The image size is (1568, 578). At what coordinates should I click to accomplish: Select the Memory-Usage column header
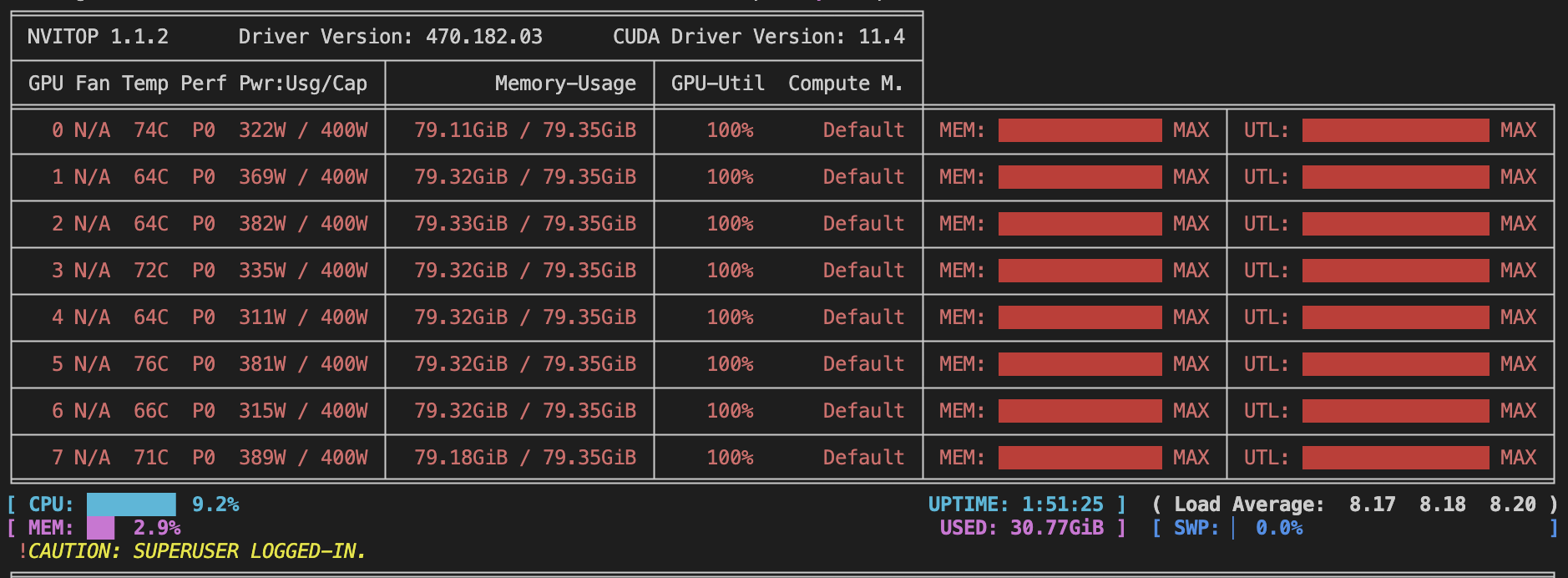click(x=565, y=84)
